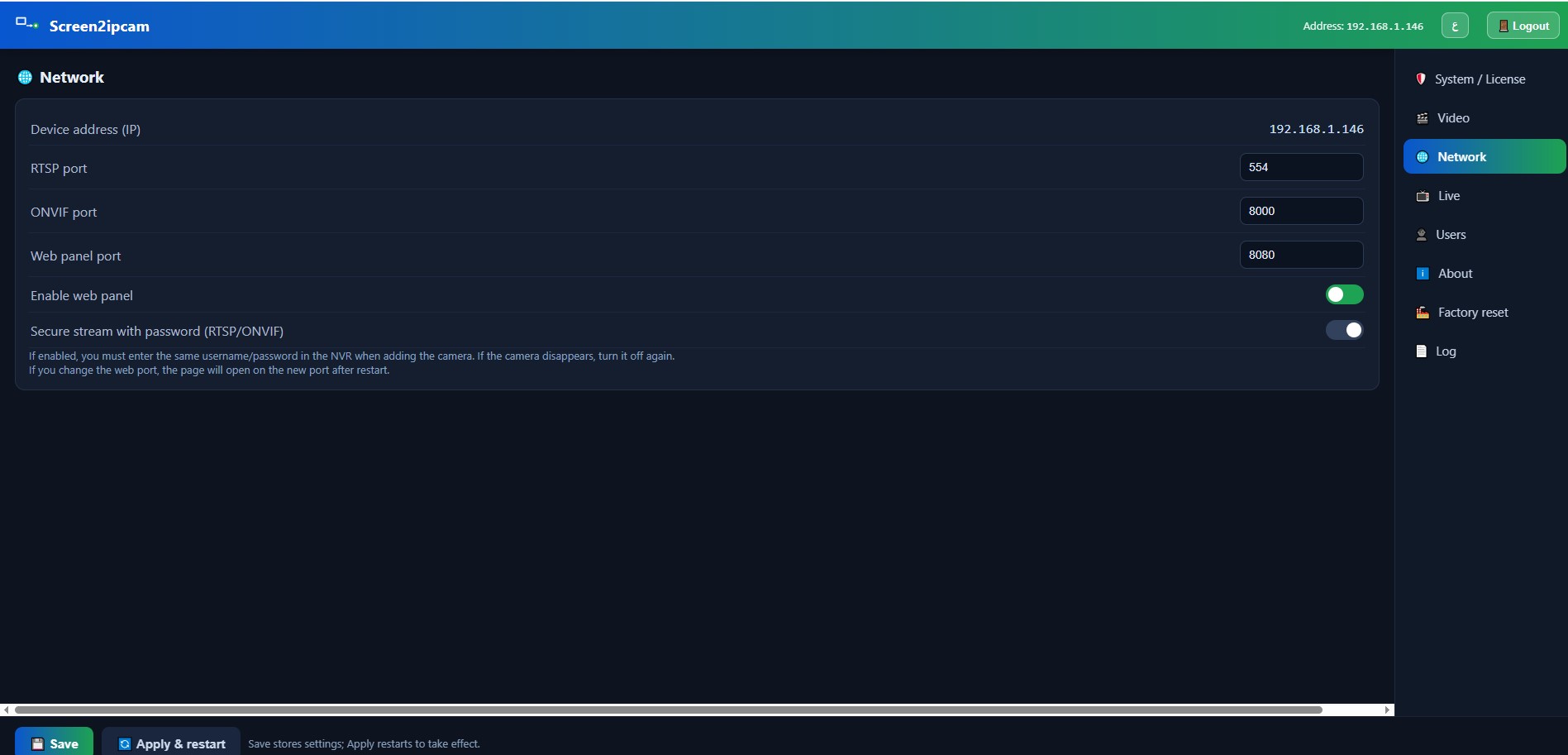The width and height of the screenshot is (1568, 755).
Task: Focus the Web panel port field showing 8080
Action: point(1302,255)
